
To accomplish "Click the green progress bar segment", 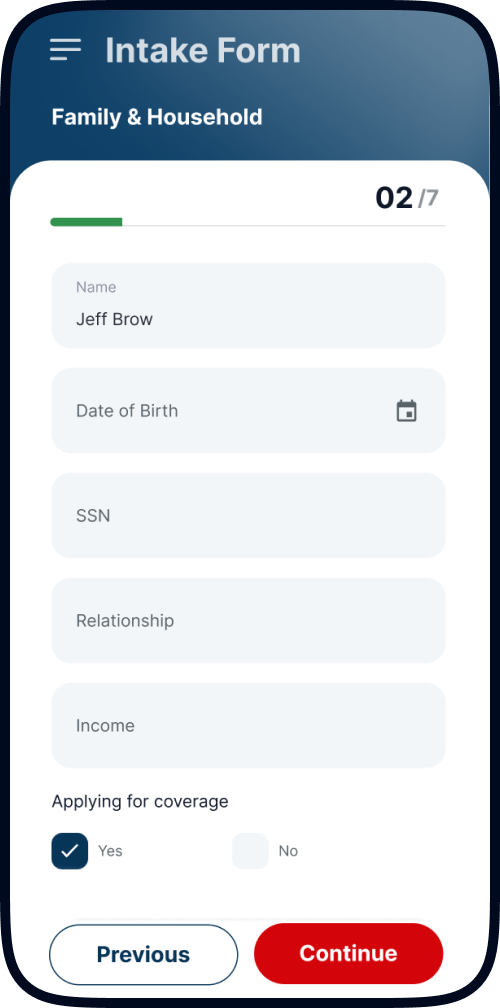I will point(86,222).
